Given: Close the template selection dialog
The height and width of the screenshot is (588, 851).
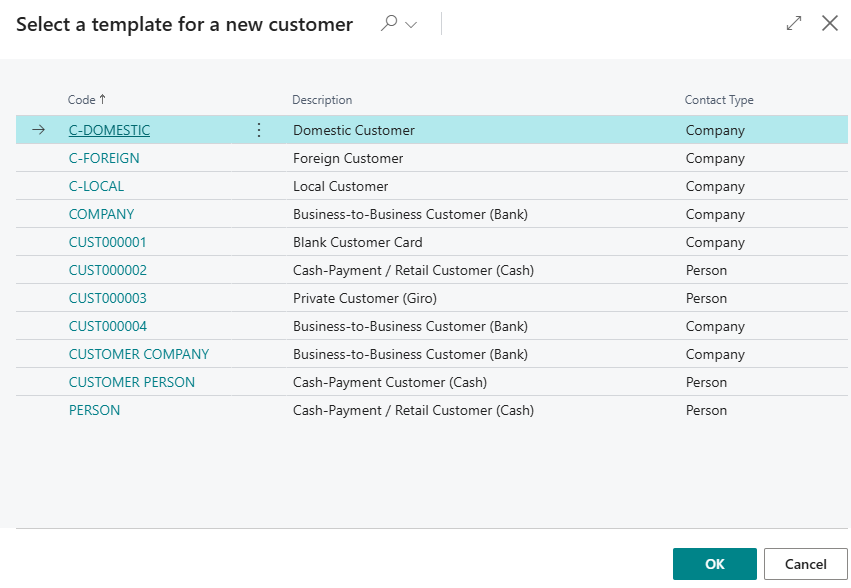Looking at the screenshot, I should coord(829,23).
